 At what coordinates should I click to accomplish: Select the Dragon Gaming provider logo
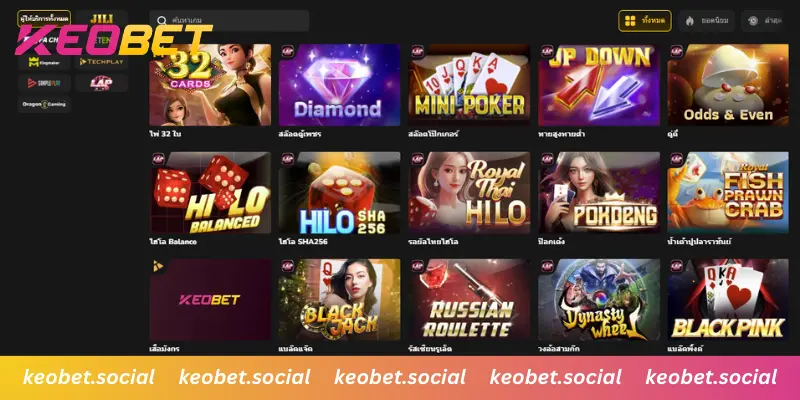44,104
